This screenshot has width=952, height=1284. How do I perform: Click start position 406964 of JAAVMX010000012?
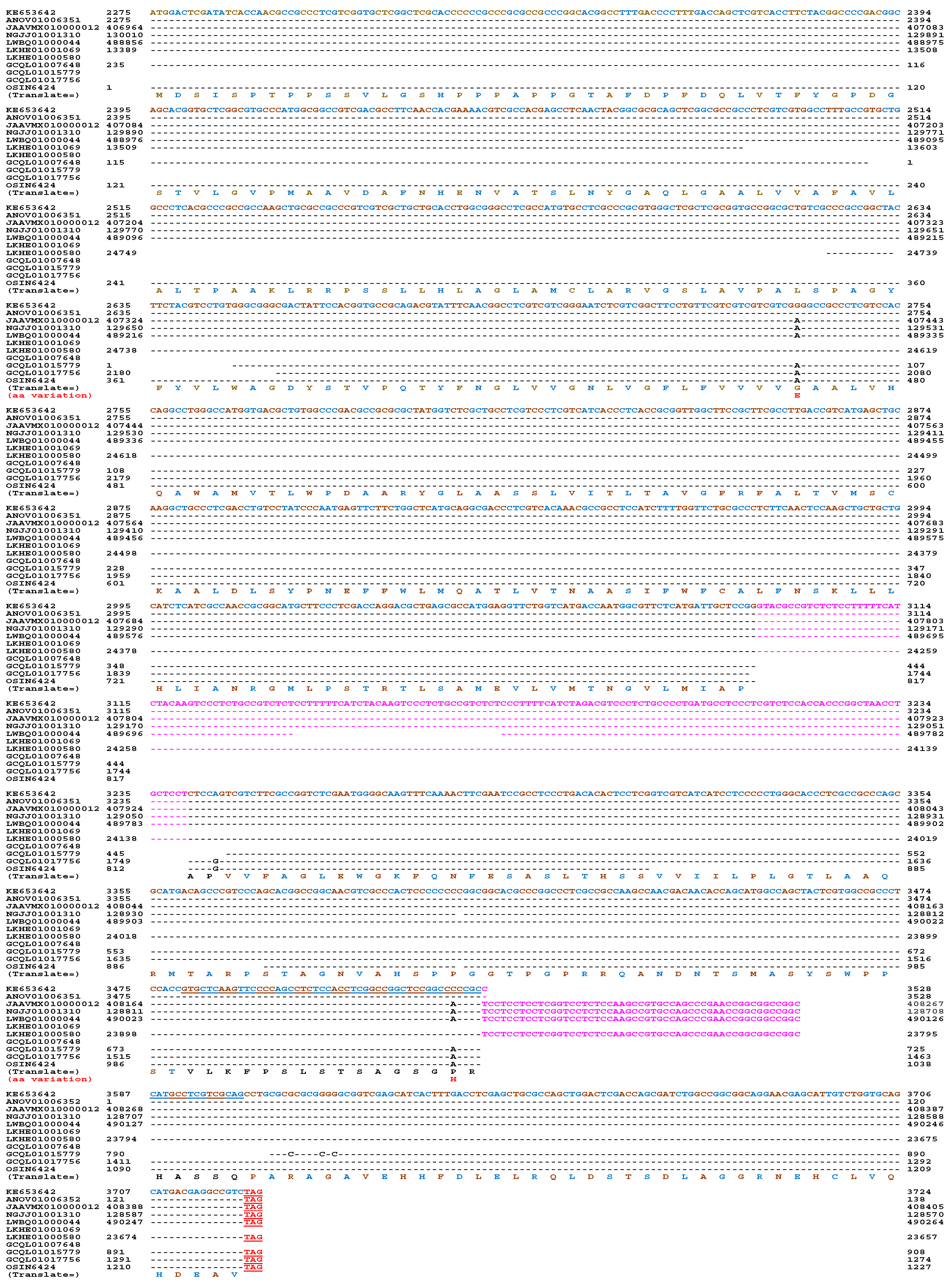click(125, 27)
